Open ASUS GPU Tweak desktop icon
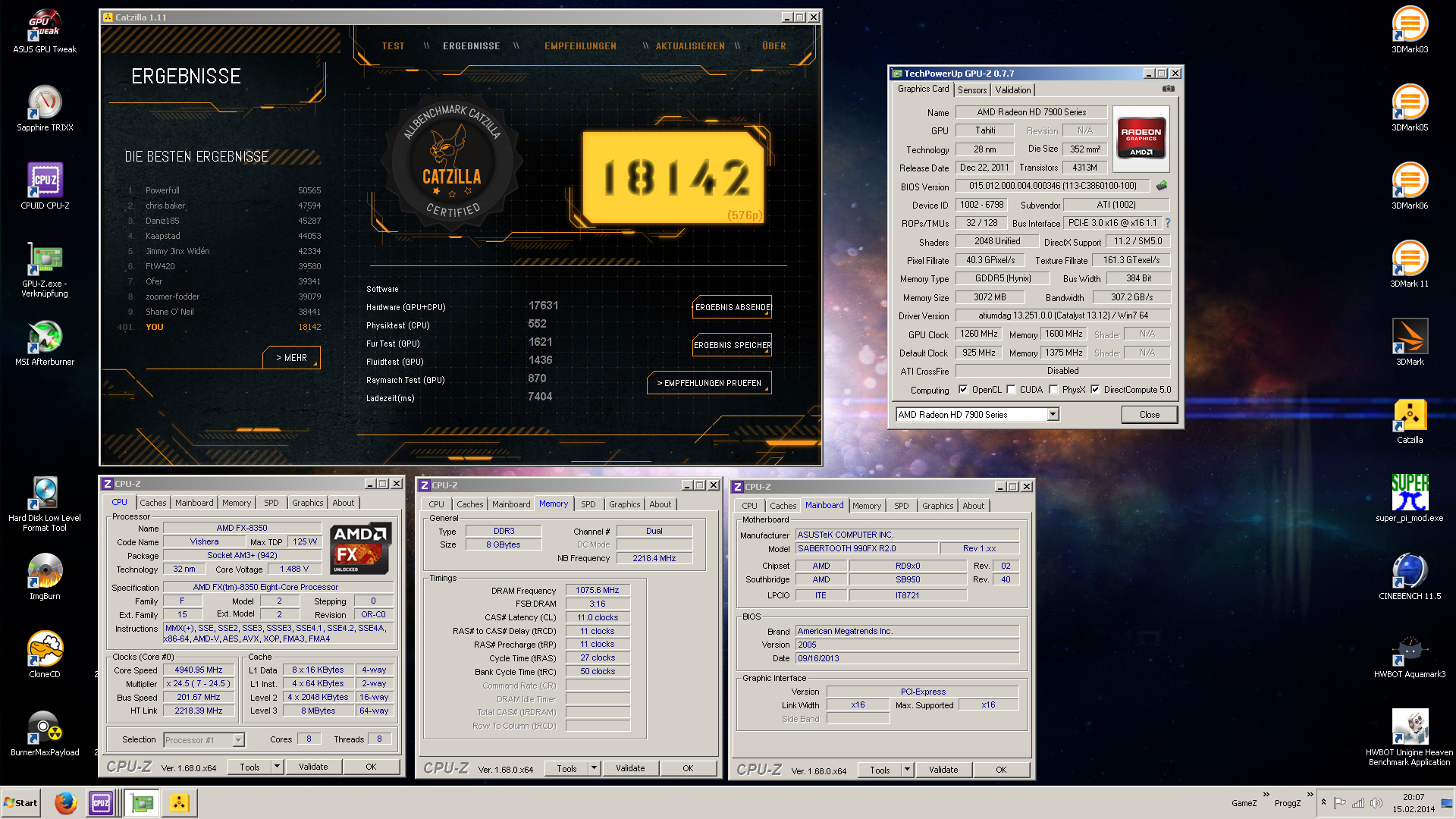This screenshot has height=819, width=1456. pos(45,30)
